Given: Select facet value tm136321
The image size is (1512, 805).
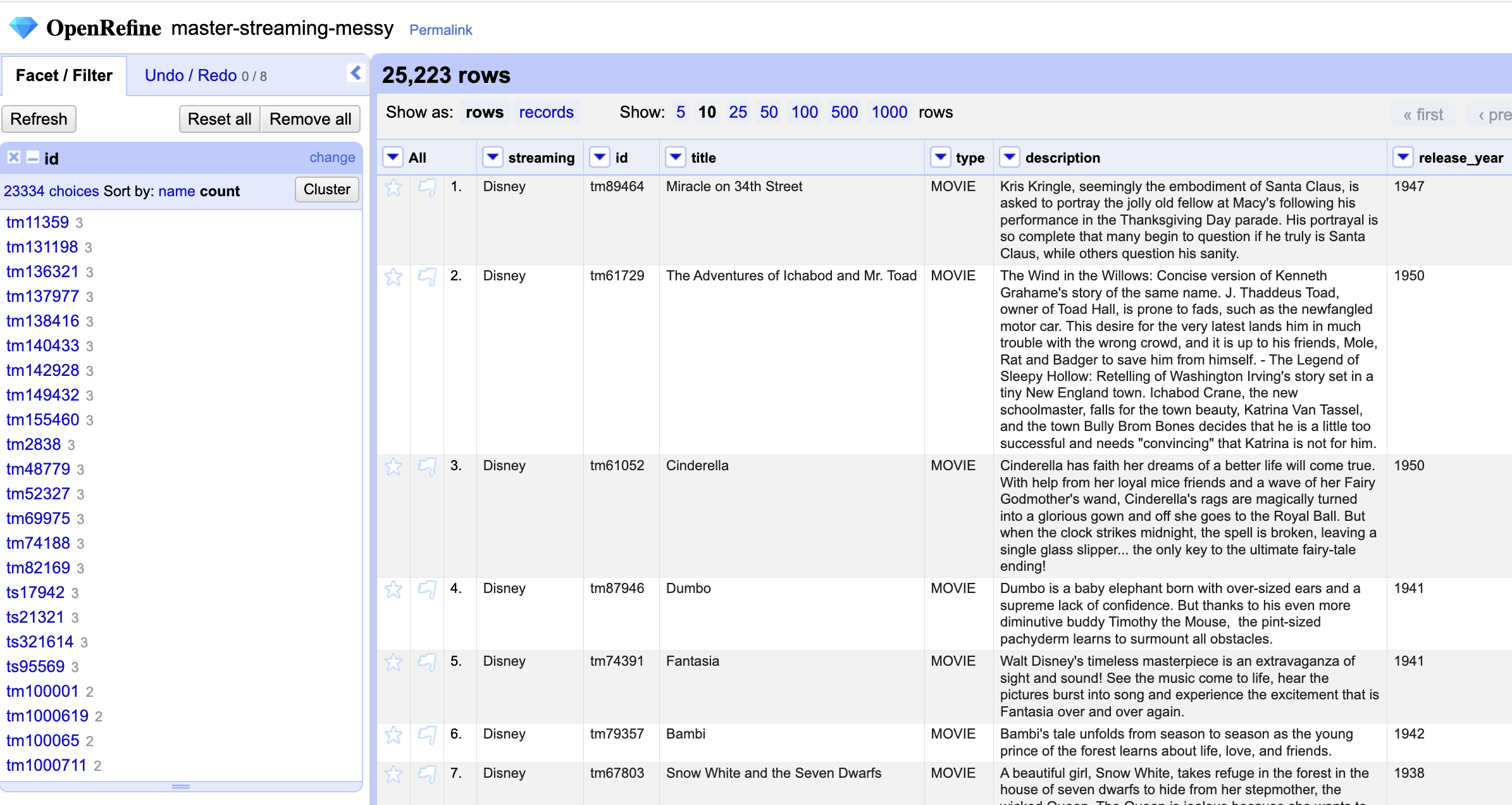Looking at the screenshot, I should [x=42, y=271].
